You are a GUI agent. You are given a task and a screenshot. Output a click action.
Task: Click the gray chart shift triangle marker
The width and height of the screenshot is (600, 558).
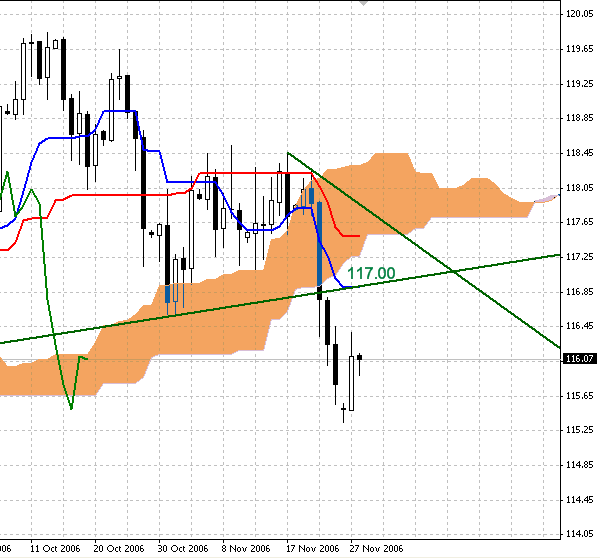[363, 3]
